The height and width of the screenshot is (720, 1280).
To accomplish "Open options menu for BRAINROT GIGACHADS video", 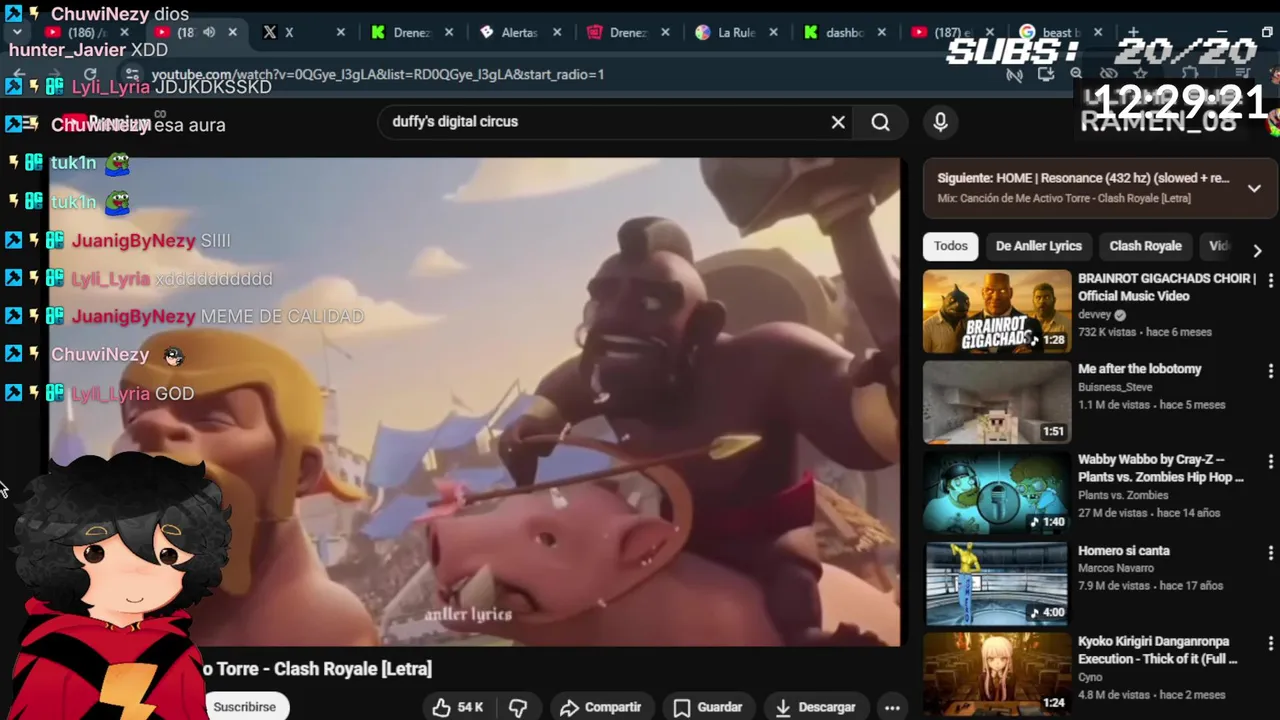I will (1270, 280).
